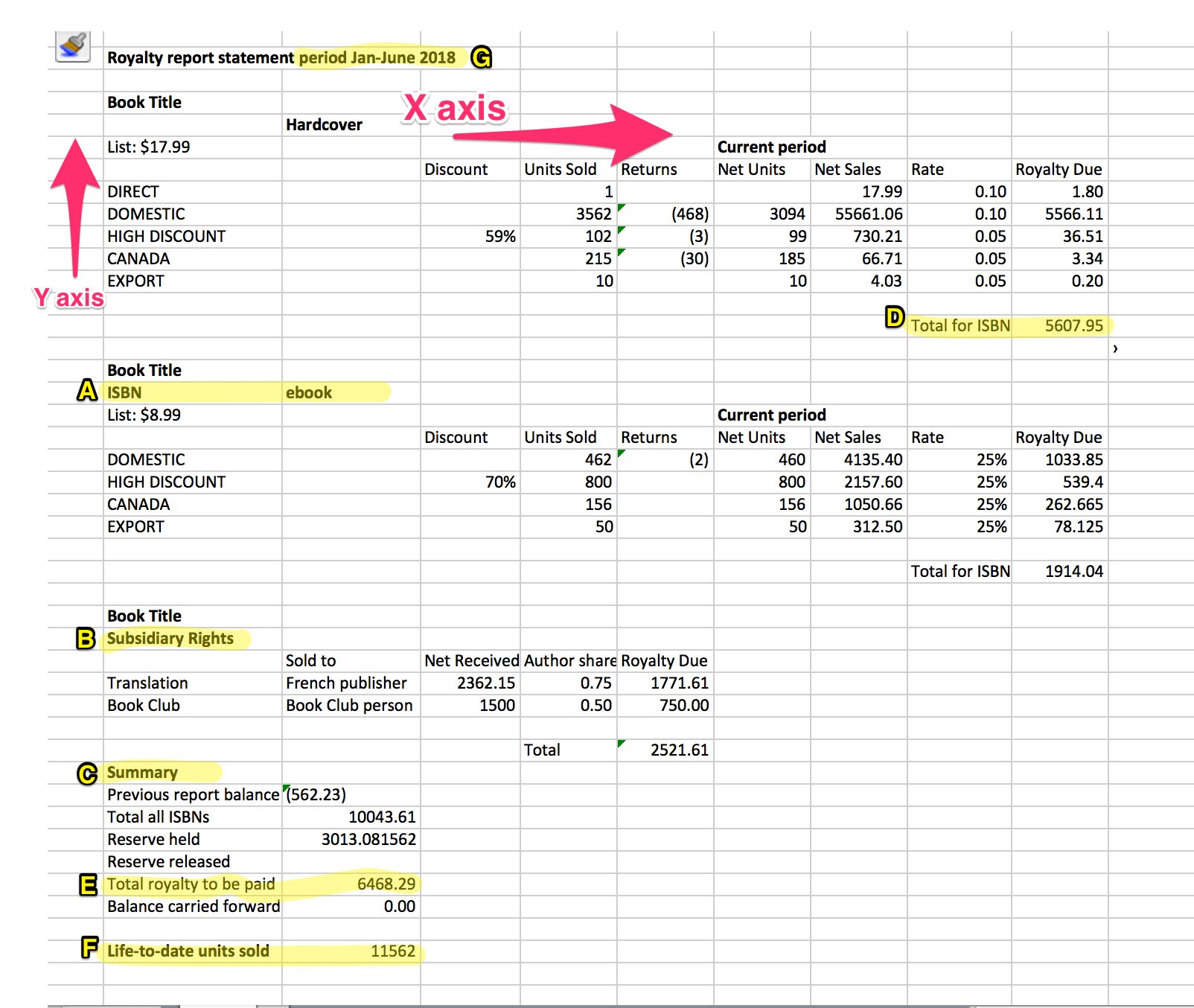This screenshot has width=1194, height=1008.
Task: Select the French publisher cell under Sold to
Action: [x=345, y=683]
